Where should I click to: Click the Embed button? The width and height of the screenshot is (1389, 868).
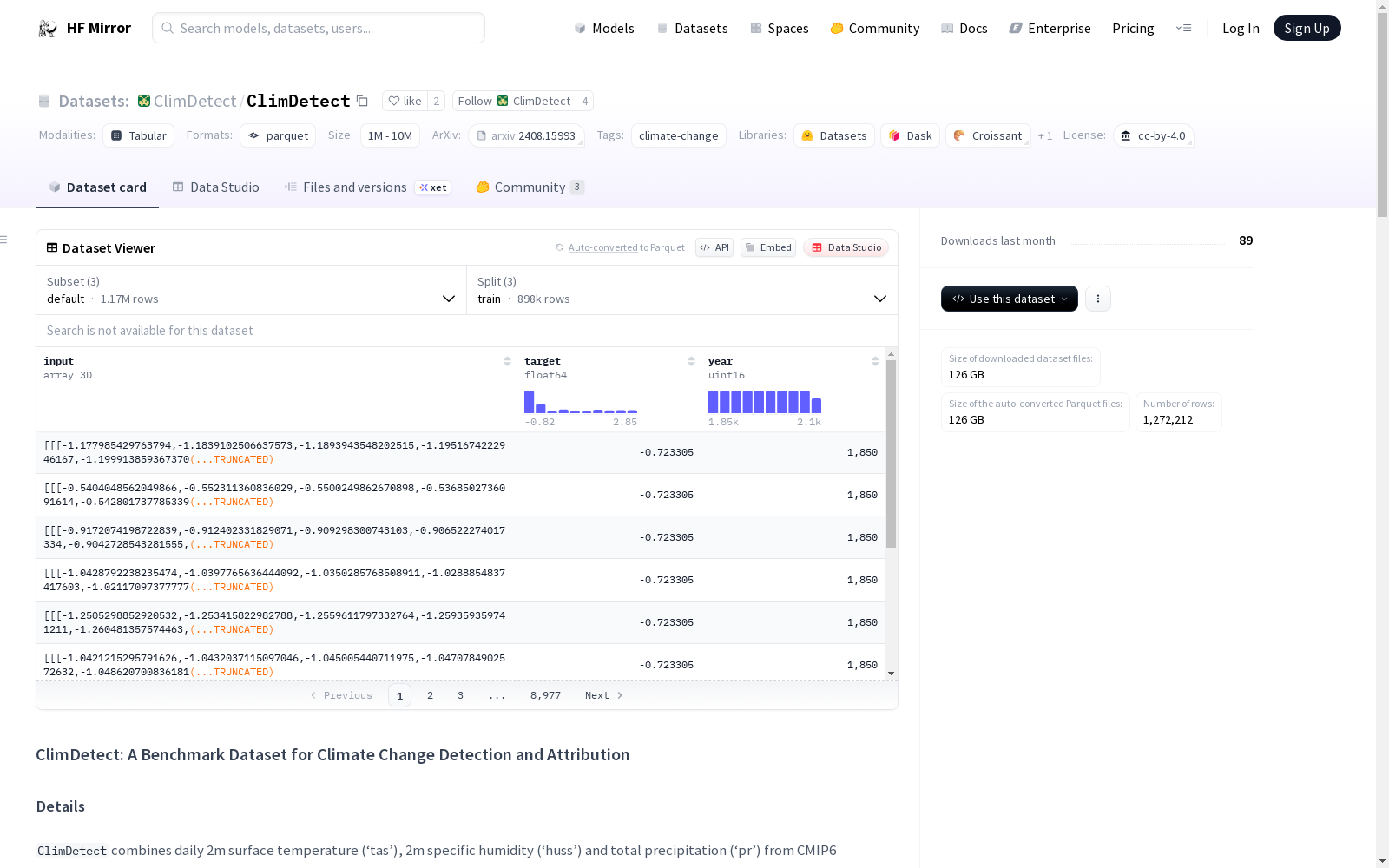[768, 247]
